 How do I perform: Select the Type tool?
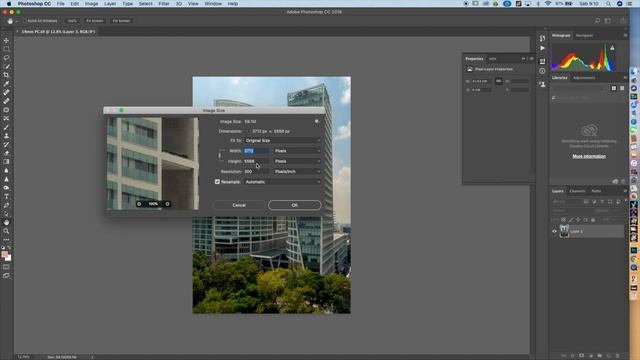click(x=6, y=197)
